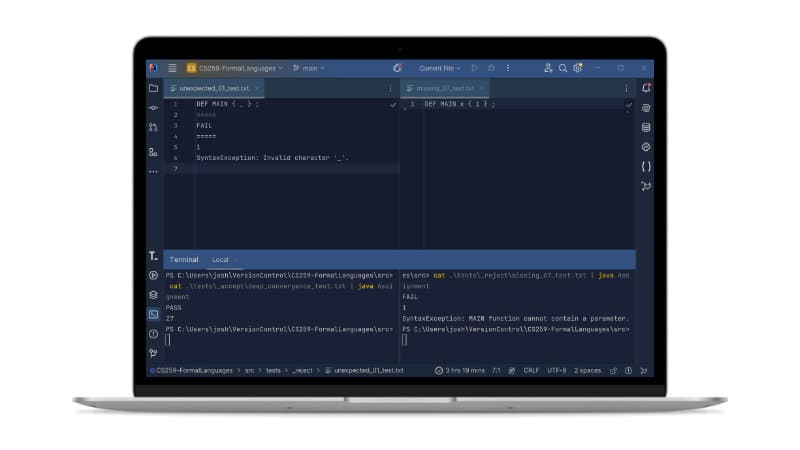The image size is (800, 450).
Task: Expand the CS259-FormalLanguages project dropdown
Action: (235, 68)
